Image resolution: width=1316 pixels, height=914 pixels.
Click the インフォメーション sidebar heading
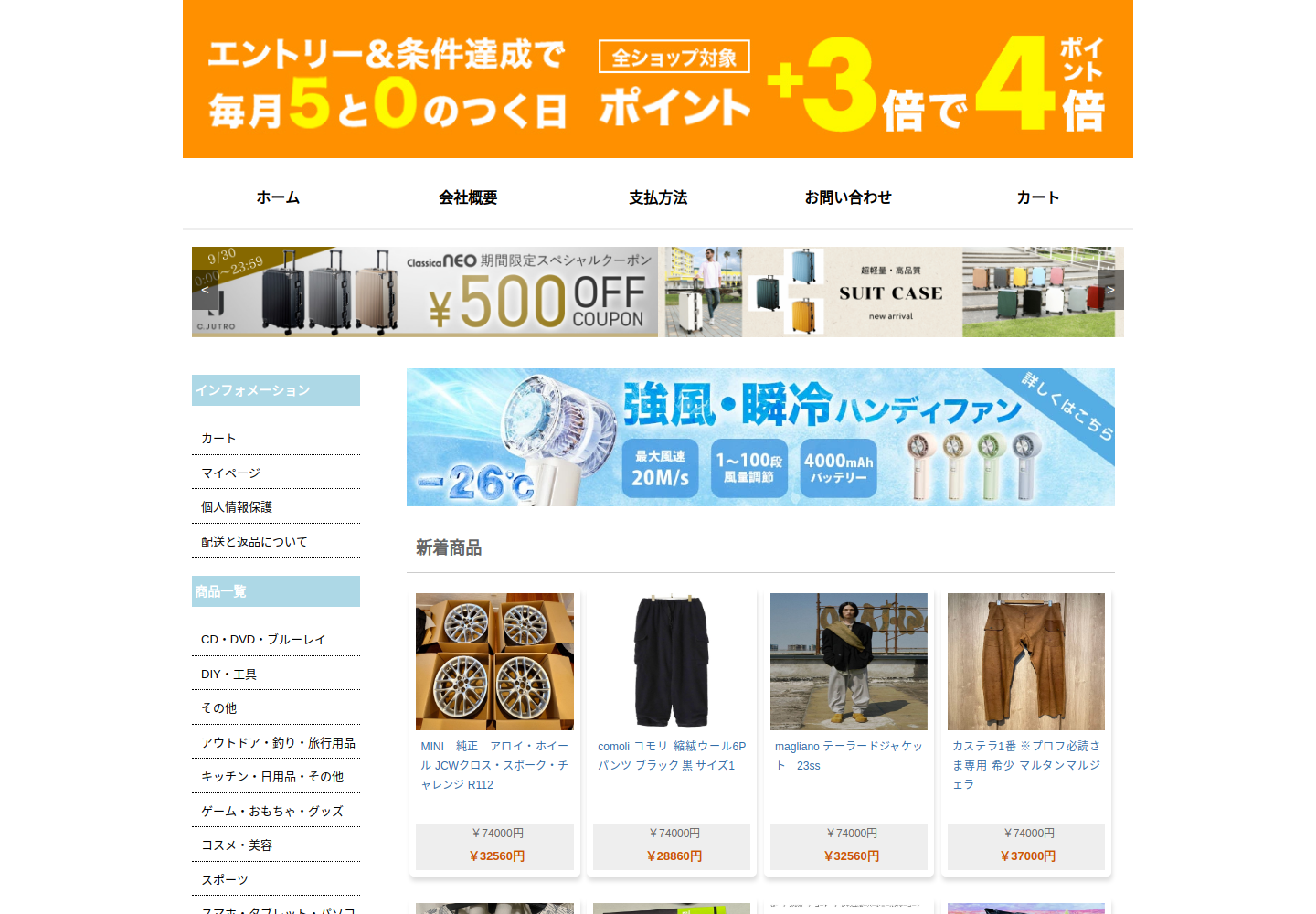[x=276, y=390]
